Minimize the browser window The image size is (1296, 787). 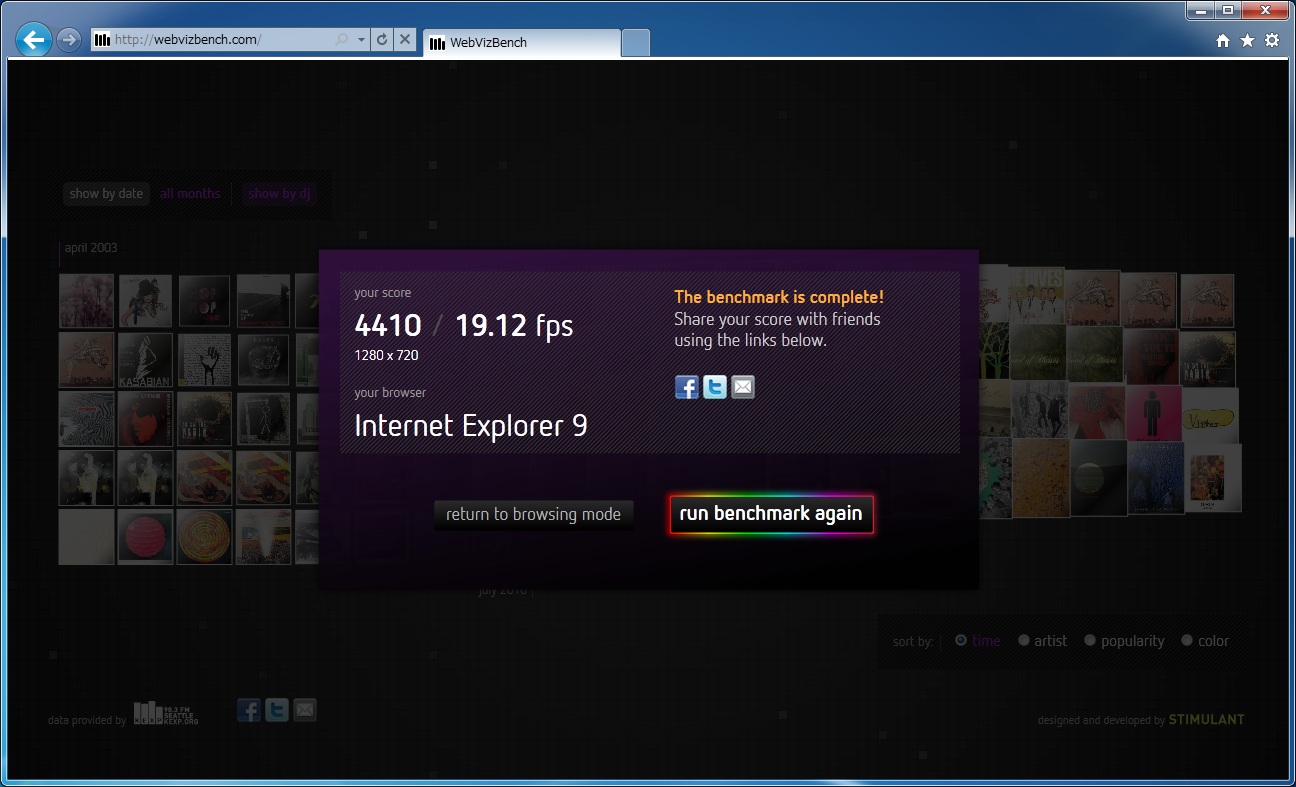pyautogui.click(x=1201, y=10)
